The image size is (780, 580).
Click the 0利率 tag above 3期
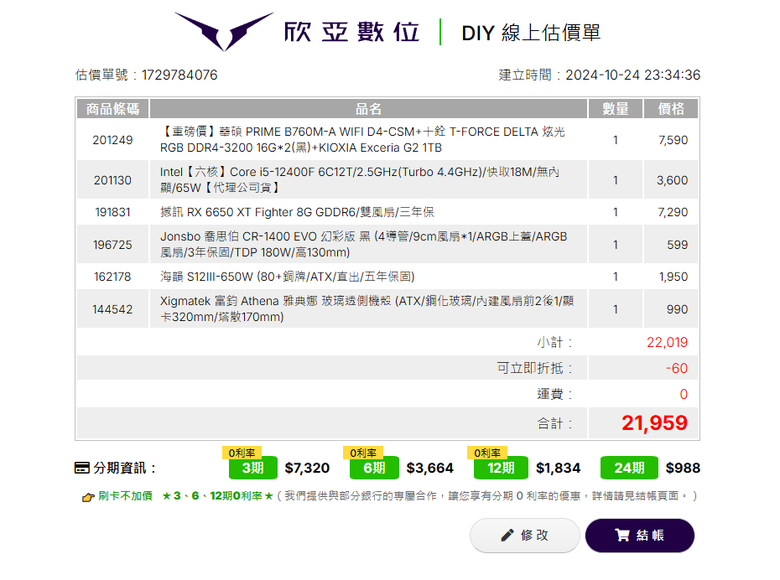(x=242, y=453)
